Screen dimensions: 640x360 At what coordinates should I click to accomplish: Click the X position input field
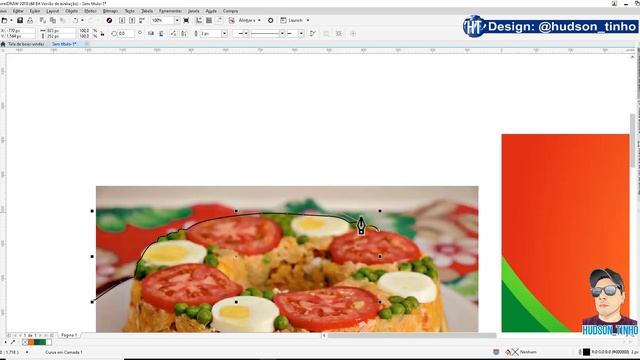[x=21, y=31]
